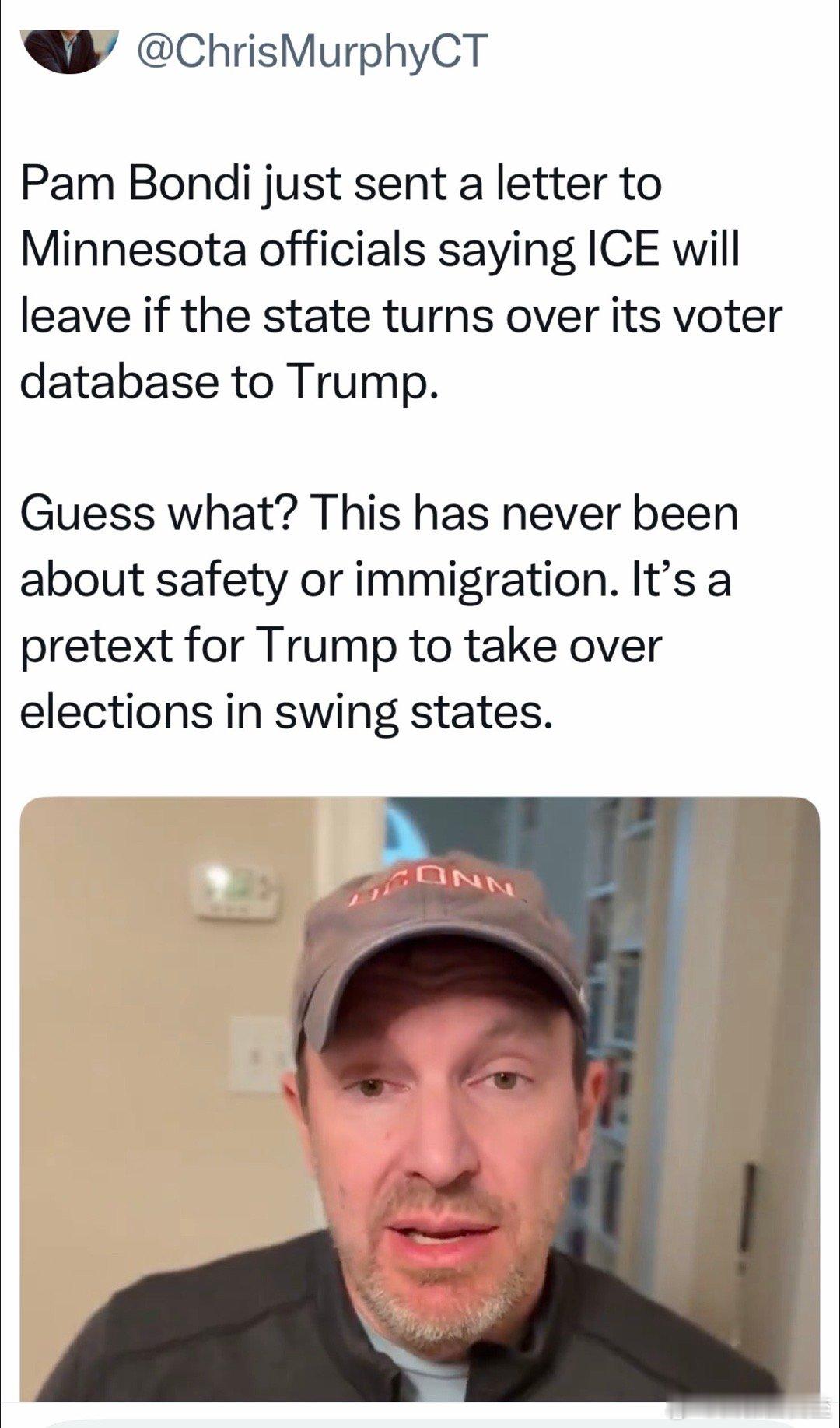Play the embedded video of the man in a cap
840x1428 pixels.
click(419, 1098)
